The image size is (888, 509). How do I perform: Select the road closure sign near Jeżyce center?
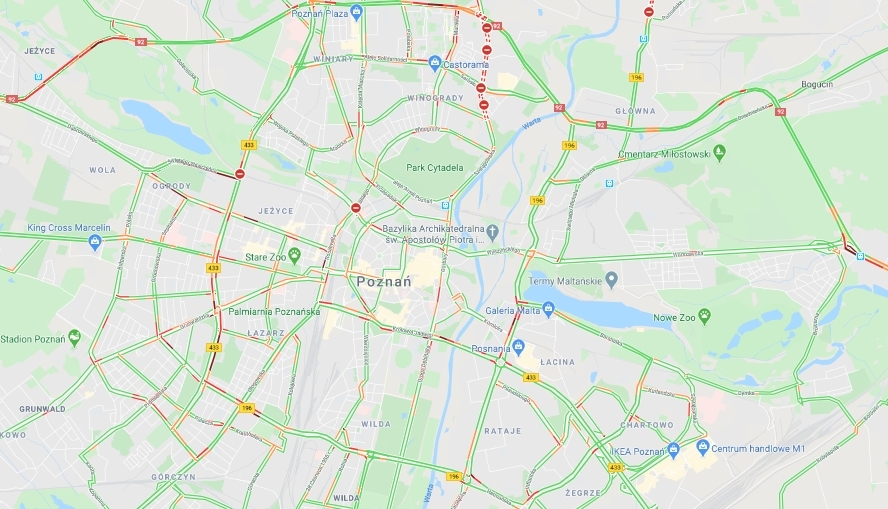click(356, 208)
